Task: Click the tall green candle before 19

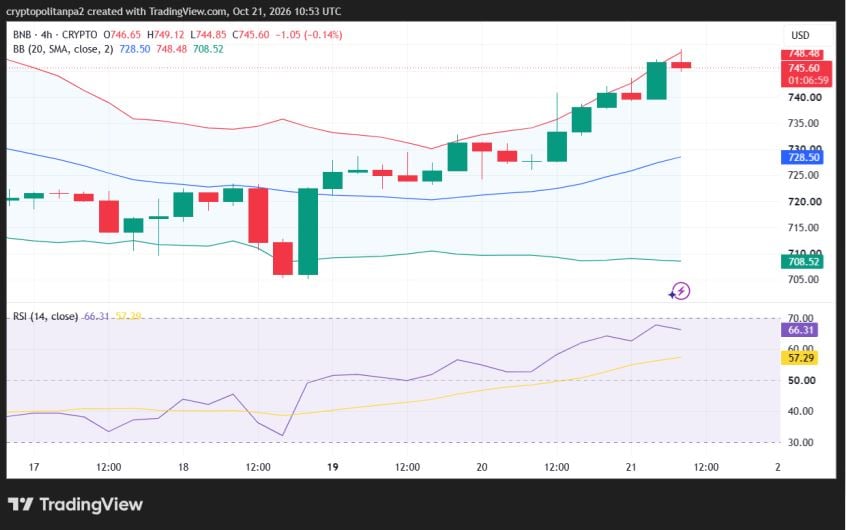Action: point(308,232)
